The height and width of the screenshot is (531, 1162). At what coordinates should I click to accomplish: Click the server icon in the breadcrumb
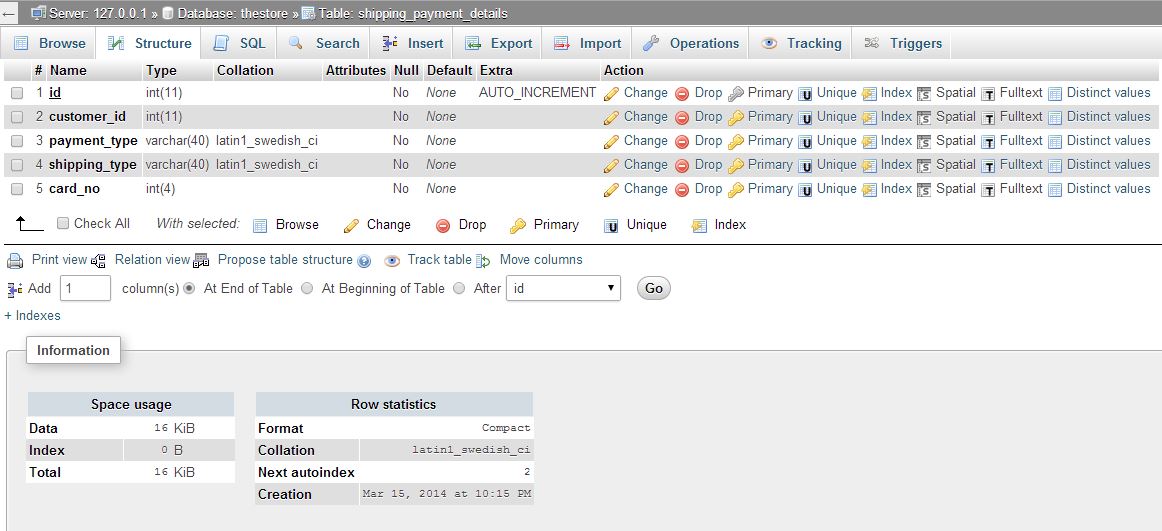[x=38, y=13]
